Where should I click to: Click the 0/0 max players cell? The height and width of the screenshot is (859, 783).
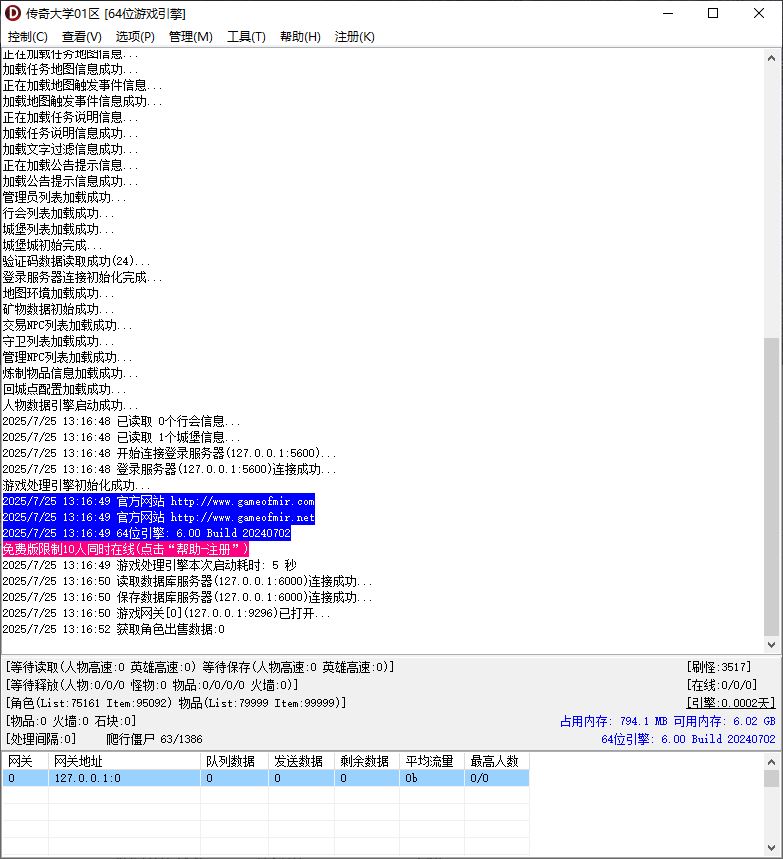497,778
